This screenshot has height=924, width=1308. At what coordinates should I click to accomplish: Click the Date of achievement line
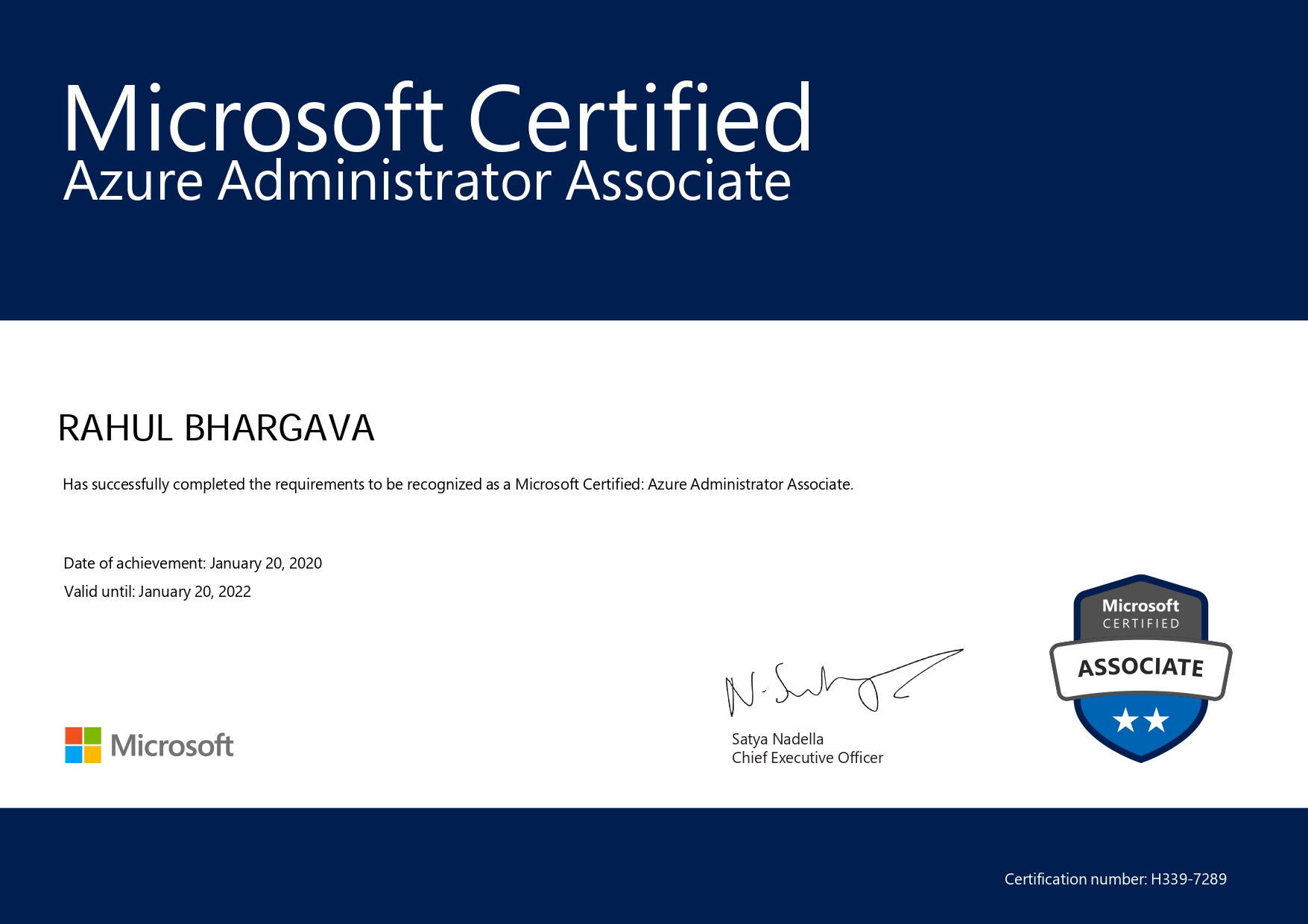[192, 563]
